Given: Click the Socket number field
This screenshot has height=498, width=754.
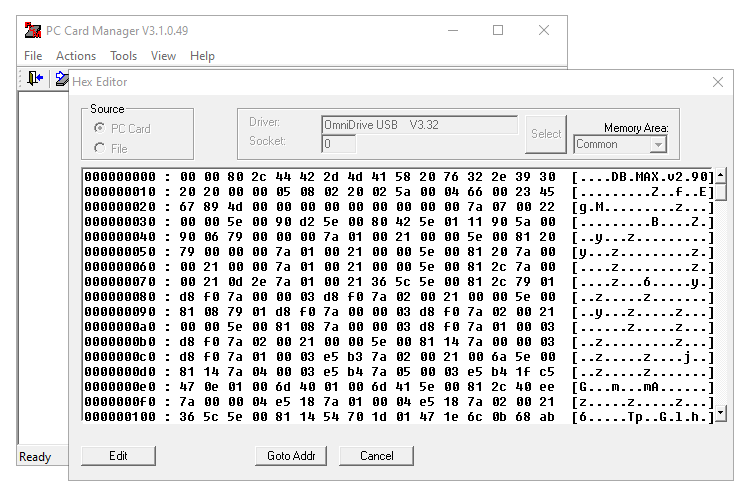Looking at the screenshot, I should point(419,144).
